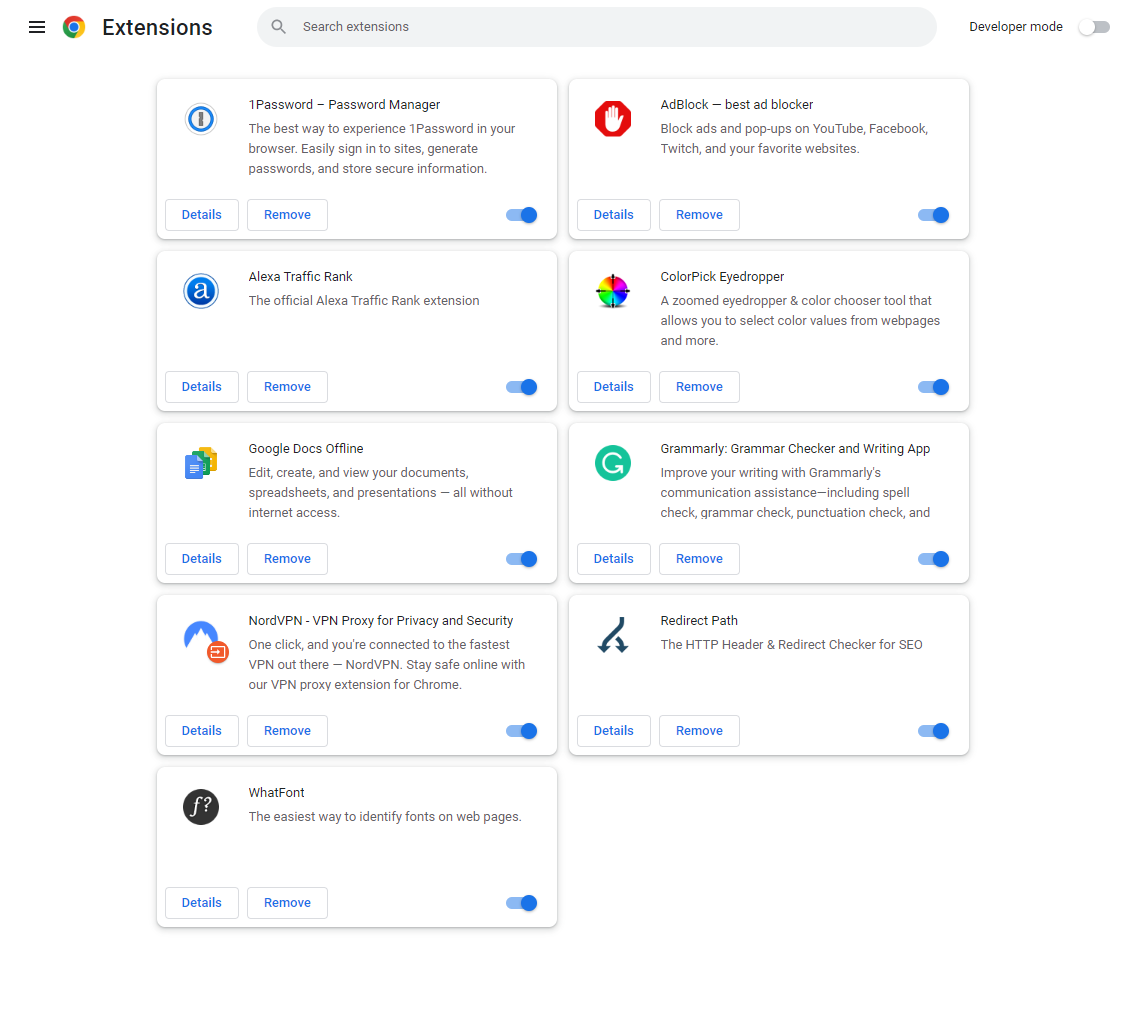The image size is (1125, 1020).
Task: Click the ColorPick Eyedropper color wheel icon
Action: 613,291
